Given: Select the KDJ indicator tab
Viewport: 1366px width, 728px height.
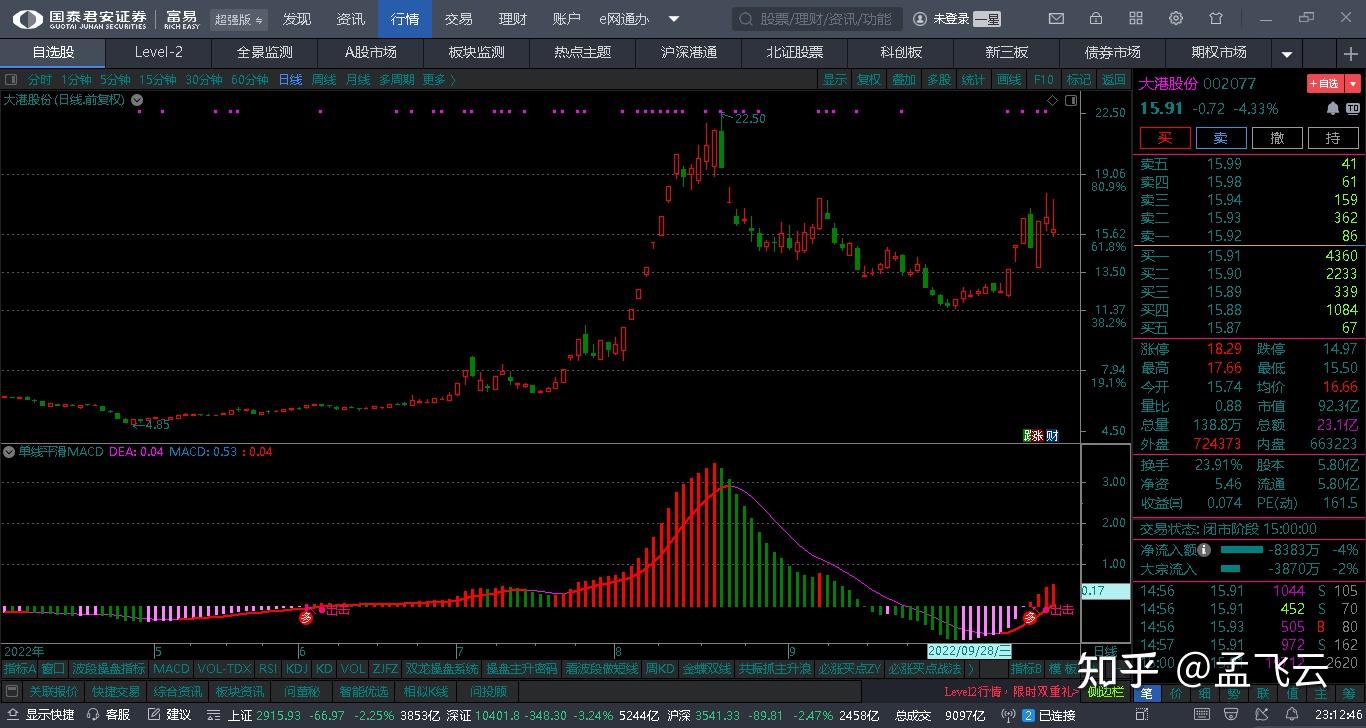Looking at the screenshot, I should [x=296, y=668].
